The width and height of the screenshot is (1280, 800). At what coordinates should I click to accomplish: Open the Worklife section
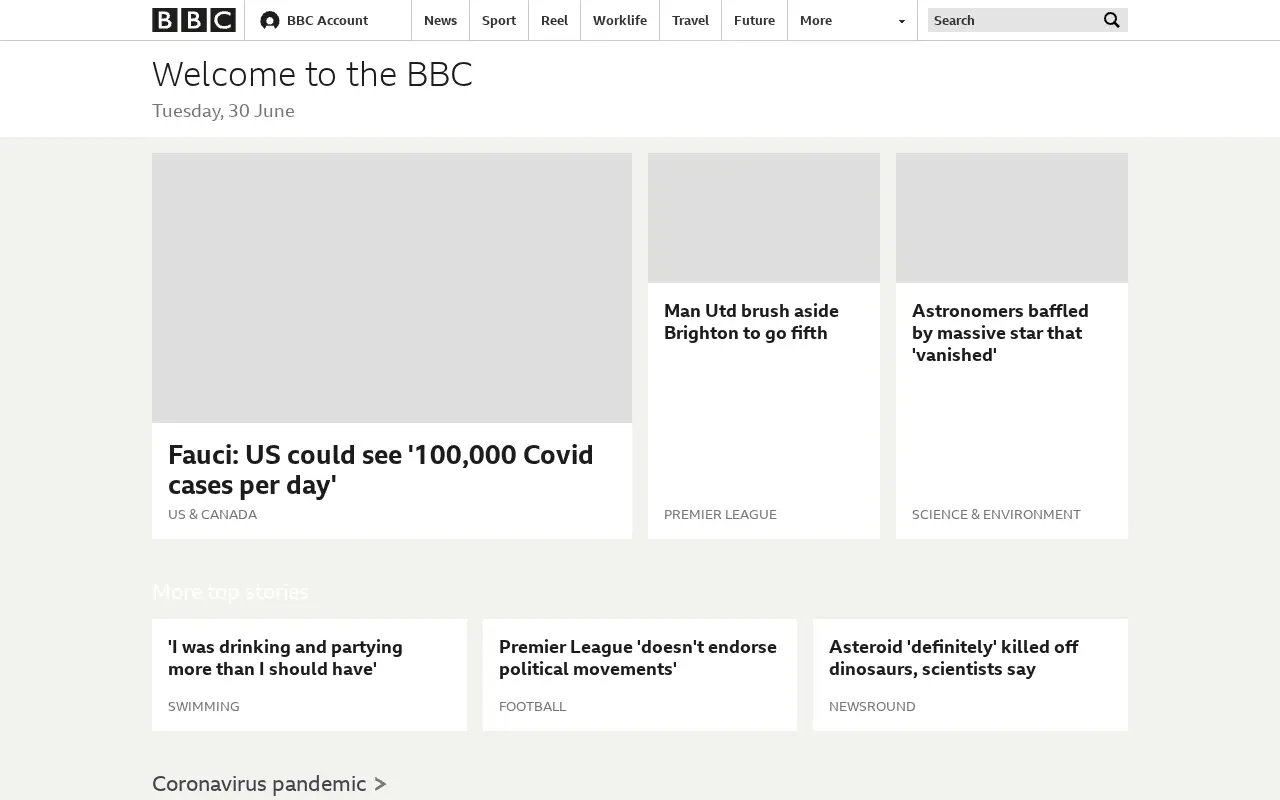[x=620, y=20]
